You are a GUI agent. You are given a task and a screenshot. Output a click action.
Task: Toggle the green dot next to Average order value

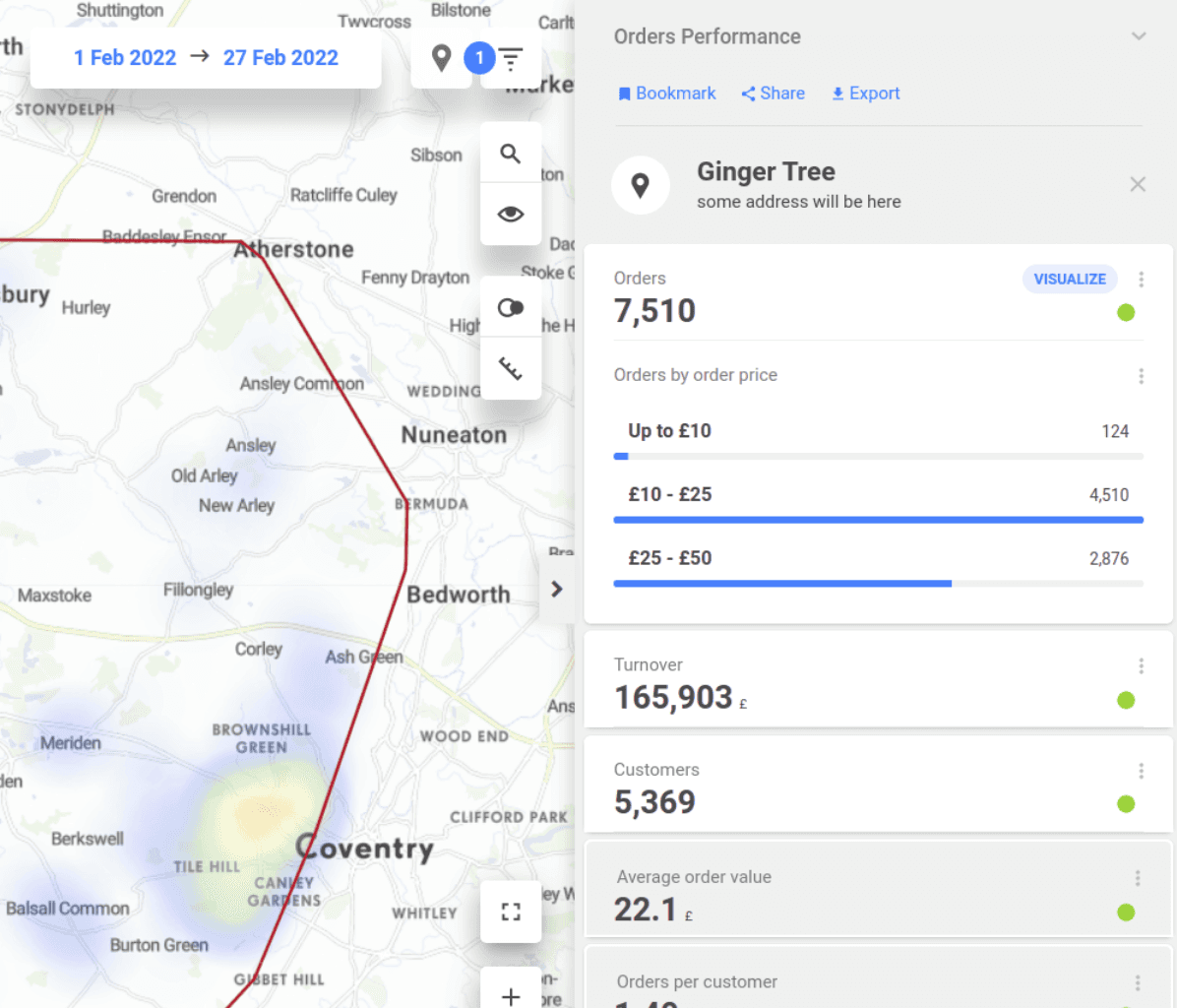(1126, 913)
